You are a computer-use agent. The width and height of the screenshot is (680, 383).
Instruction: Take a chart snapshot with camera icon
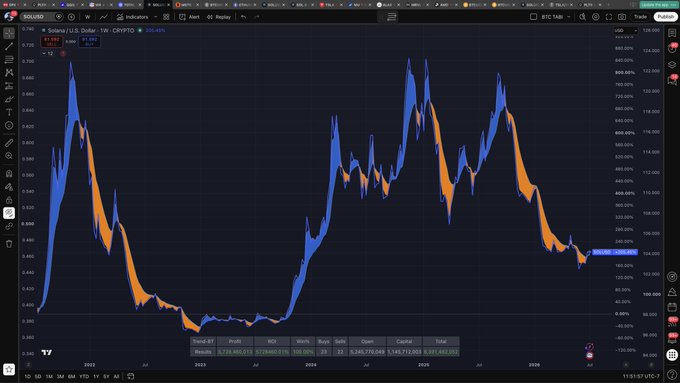(622, 17)
